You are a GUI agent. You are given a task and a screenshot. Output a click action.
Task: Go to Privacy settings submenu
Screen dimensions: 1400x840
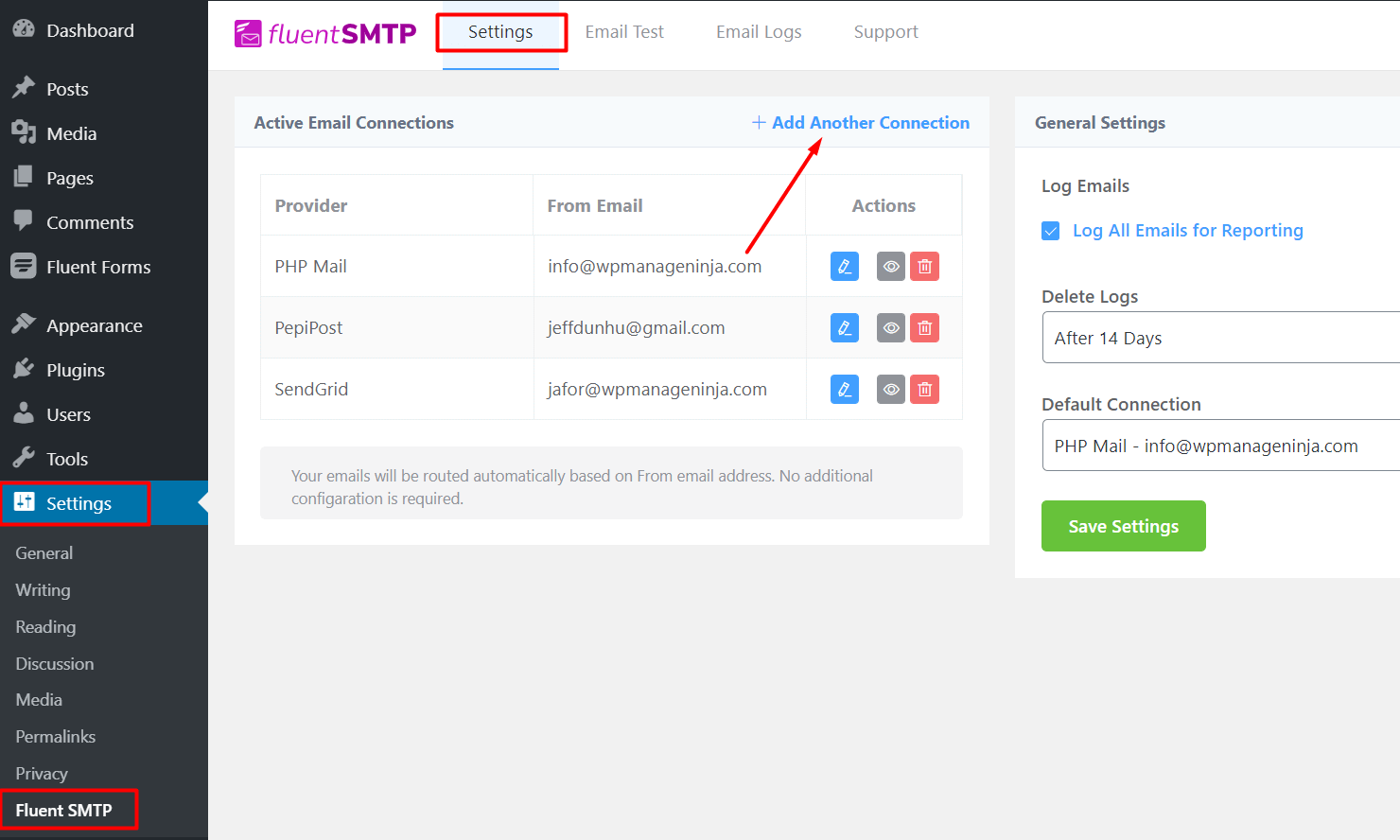click(x=42, y=774)
